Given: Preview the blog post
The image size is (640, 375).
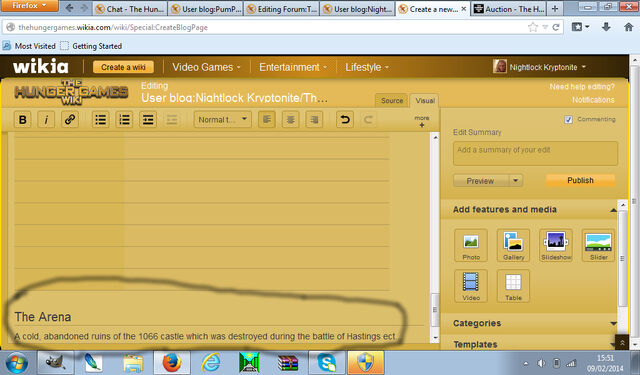Looking at the screenshot, I should point(481,180).
